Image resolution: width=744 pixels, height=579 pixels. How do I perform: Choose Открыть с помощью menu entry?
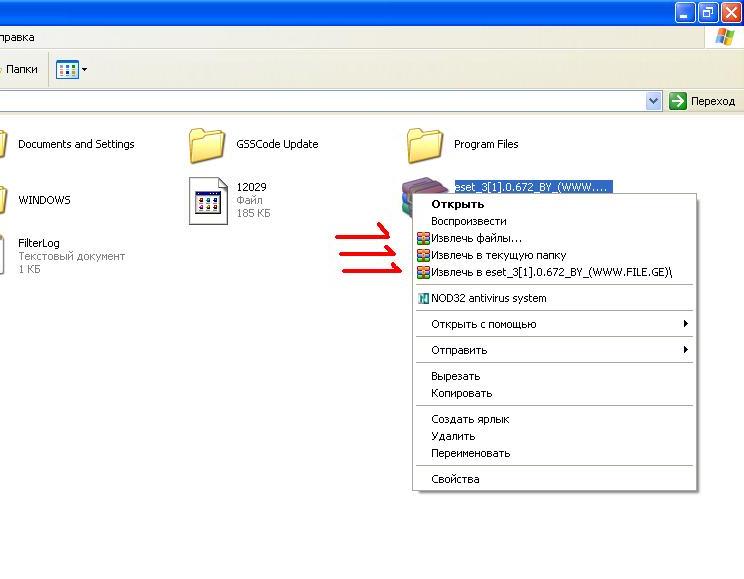coord(554,324)
